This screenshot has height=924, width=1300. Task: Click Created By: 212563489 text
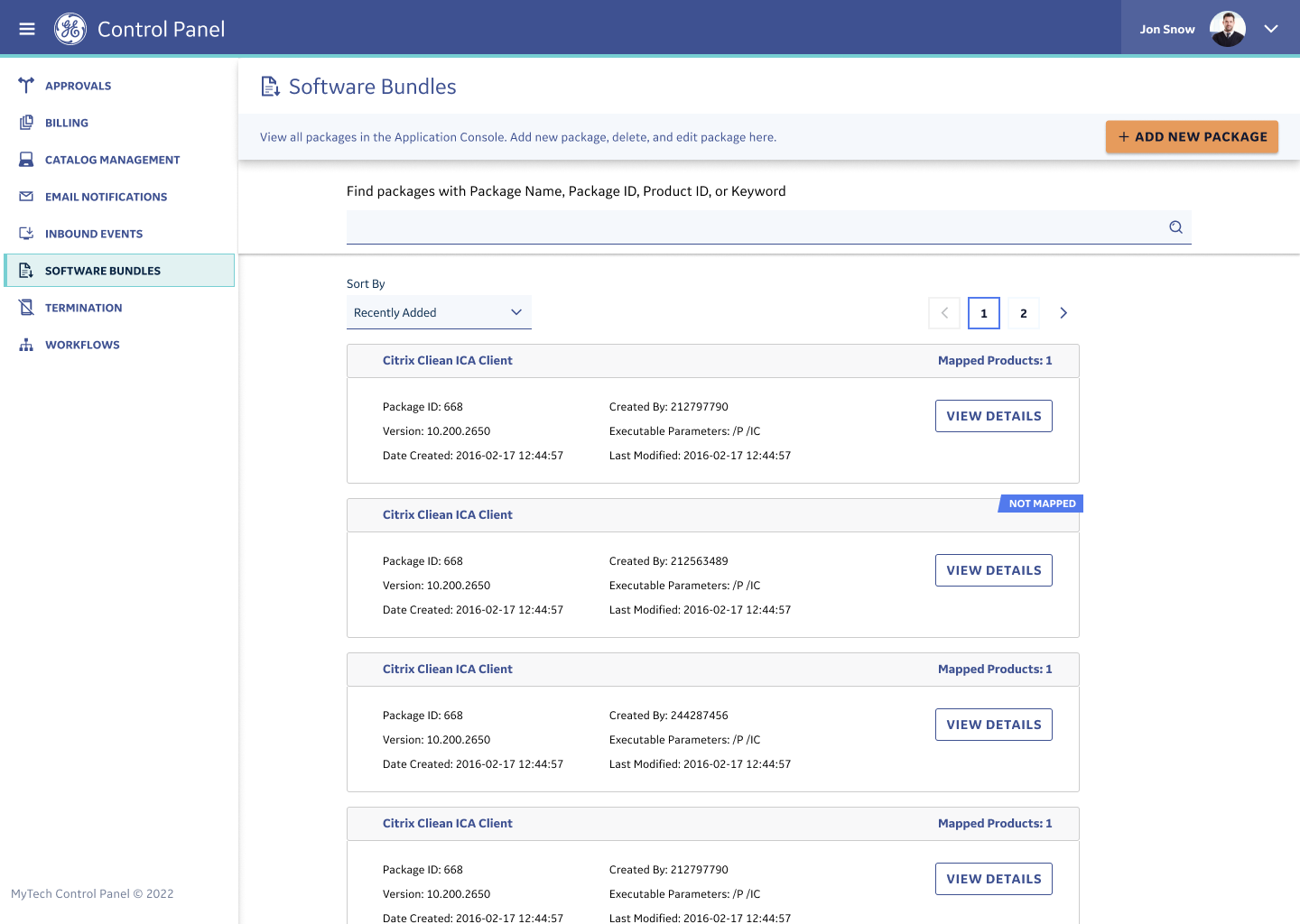coord(669,561)
